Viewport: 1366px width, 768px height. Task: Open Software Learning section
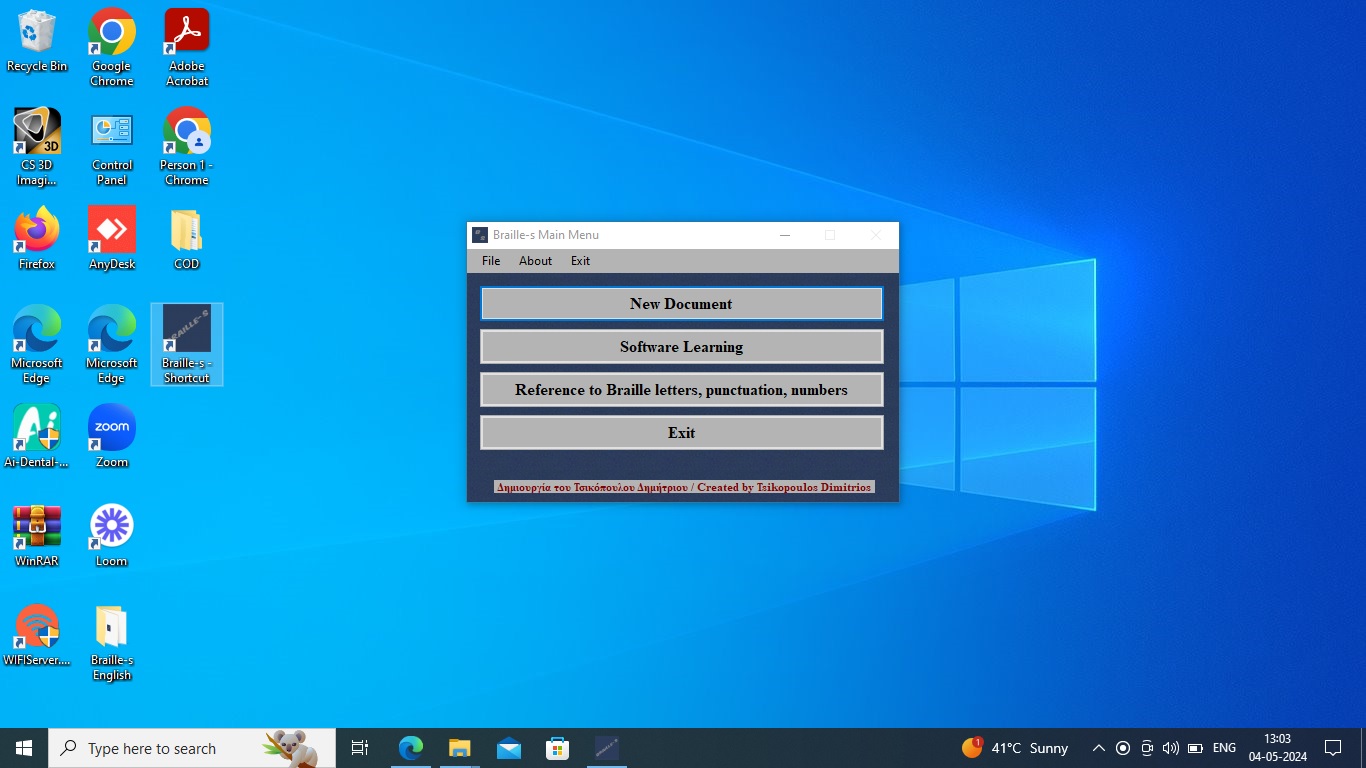(x=681, y=347)
